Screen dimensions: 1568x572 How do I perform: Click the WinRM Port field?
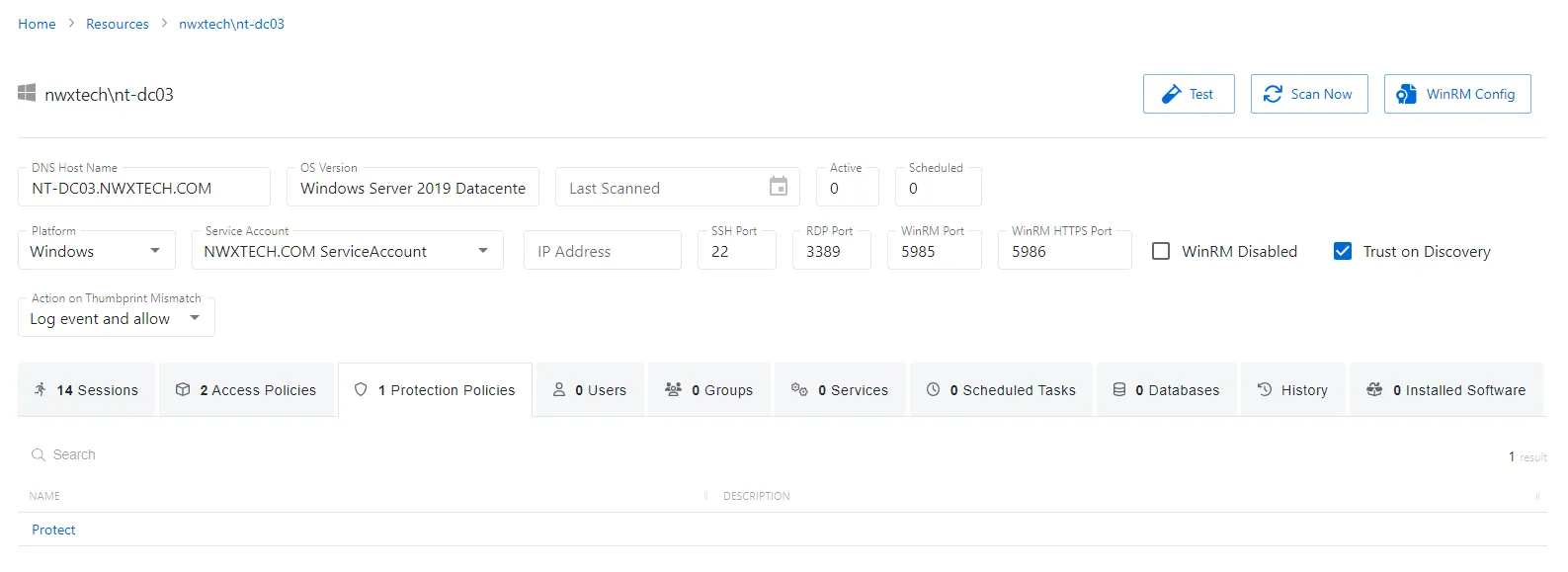pos(935,250)
